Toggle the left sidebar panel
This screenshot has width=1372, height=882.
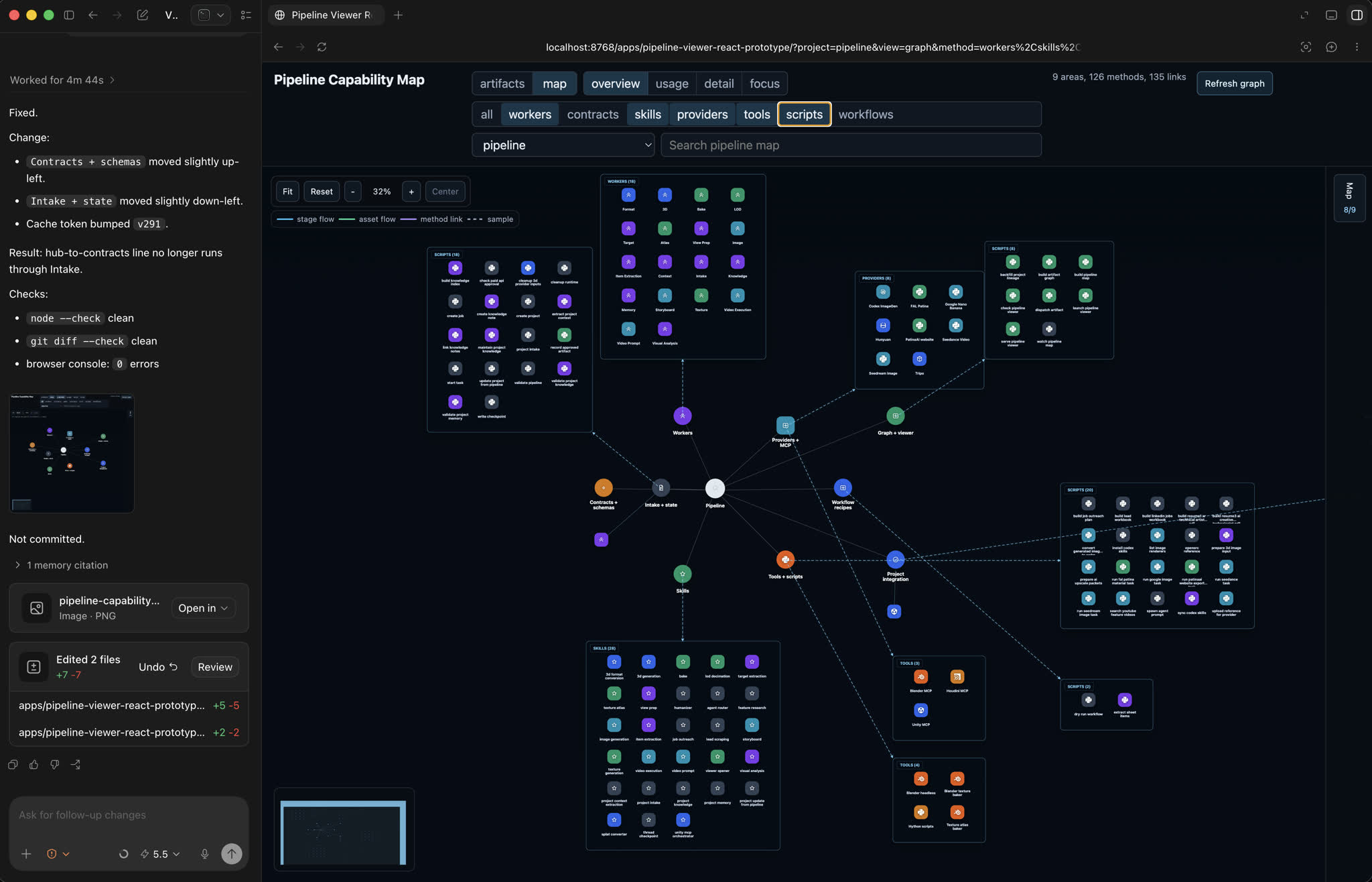pos(68,15)
